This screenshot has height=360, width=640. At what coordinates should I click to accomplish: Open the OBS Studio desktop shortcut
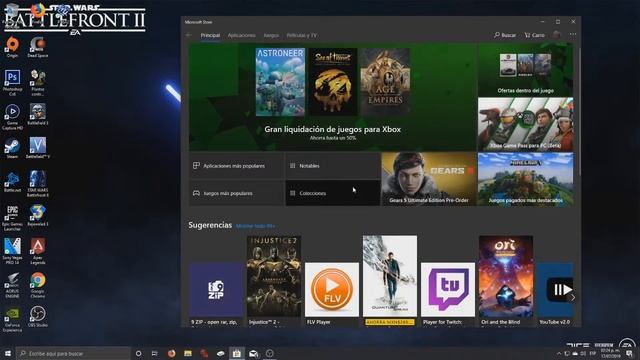coord(38,317)
